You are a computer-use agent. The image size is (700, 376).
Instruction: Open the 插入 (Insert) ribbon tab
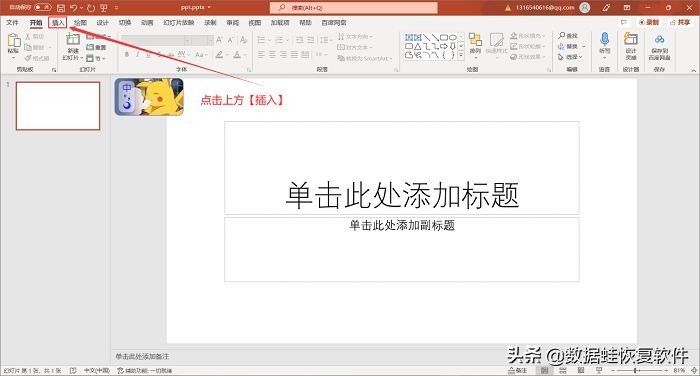[x=58, y=22]
